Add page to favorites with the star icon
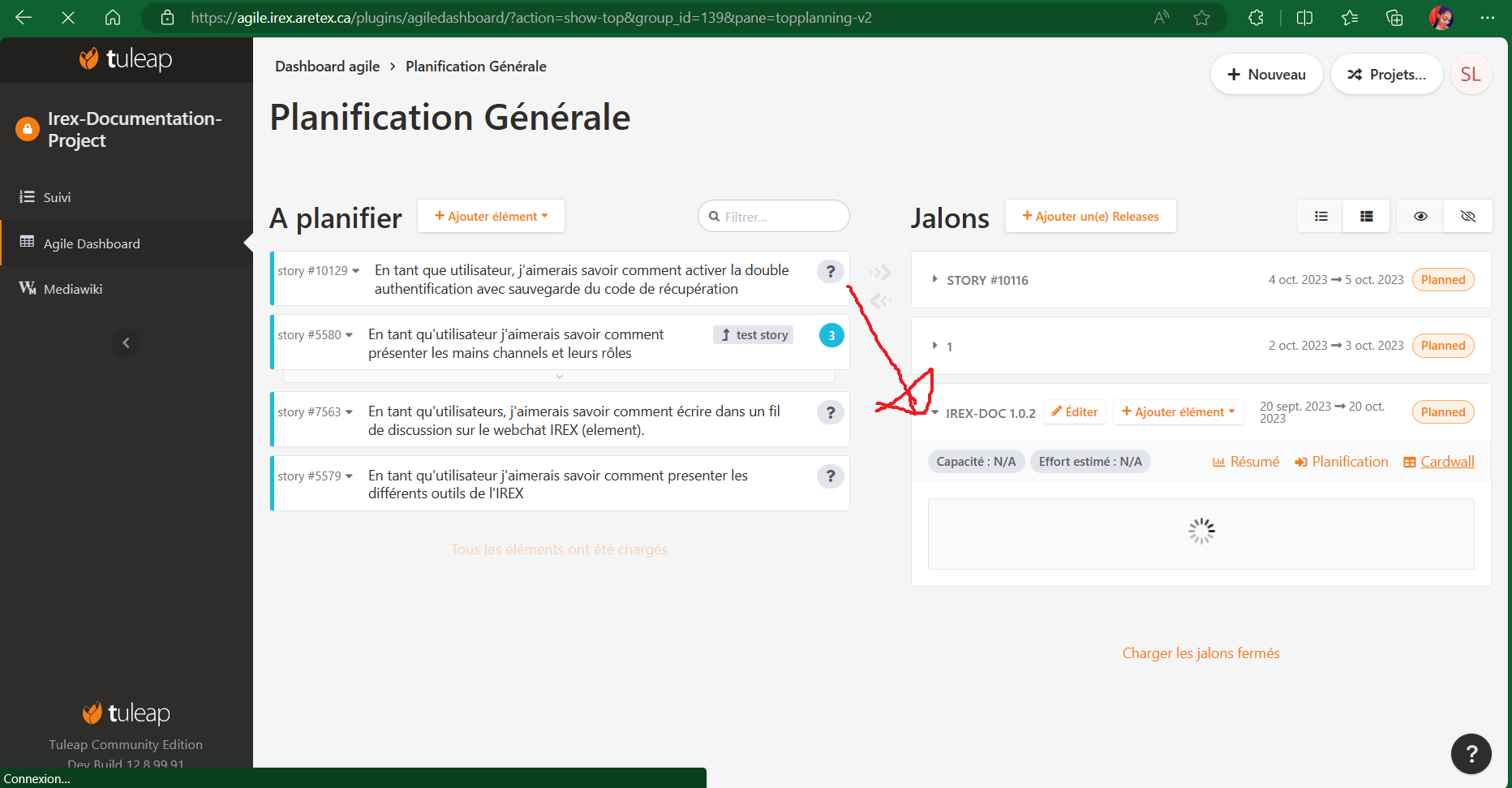1512x788 pixels. coord(1202,18)
